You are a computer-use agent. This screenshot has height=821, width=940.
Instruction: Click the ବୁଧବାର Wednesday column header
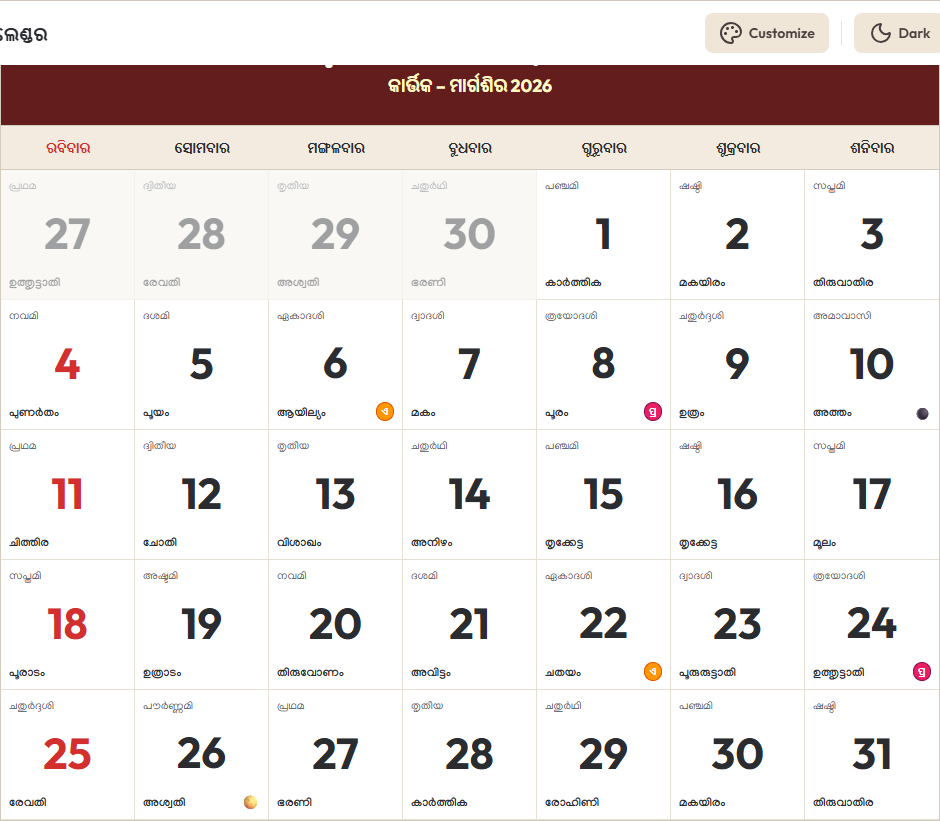470,148
